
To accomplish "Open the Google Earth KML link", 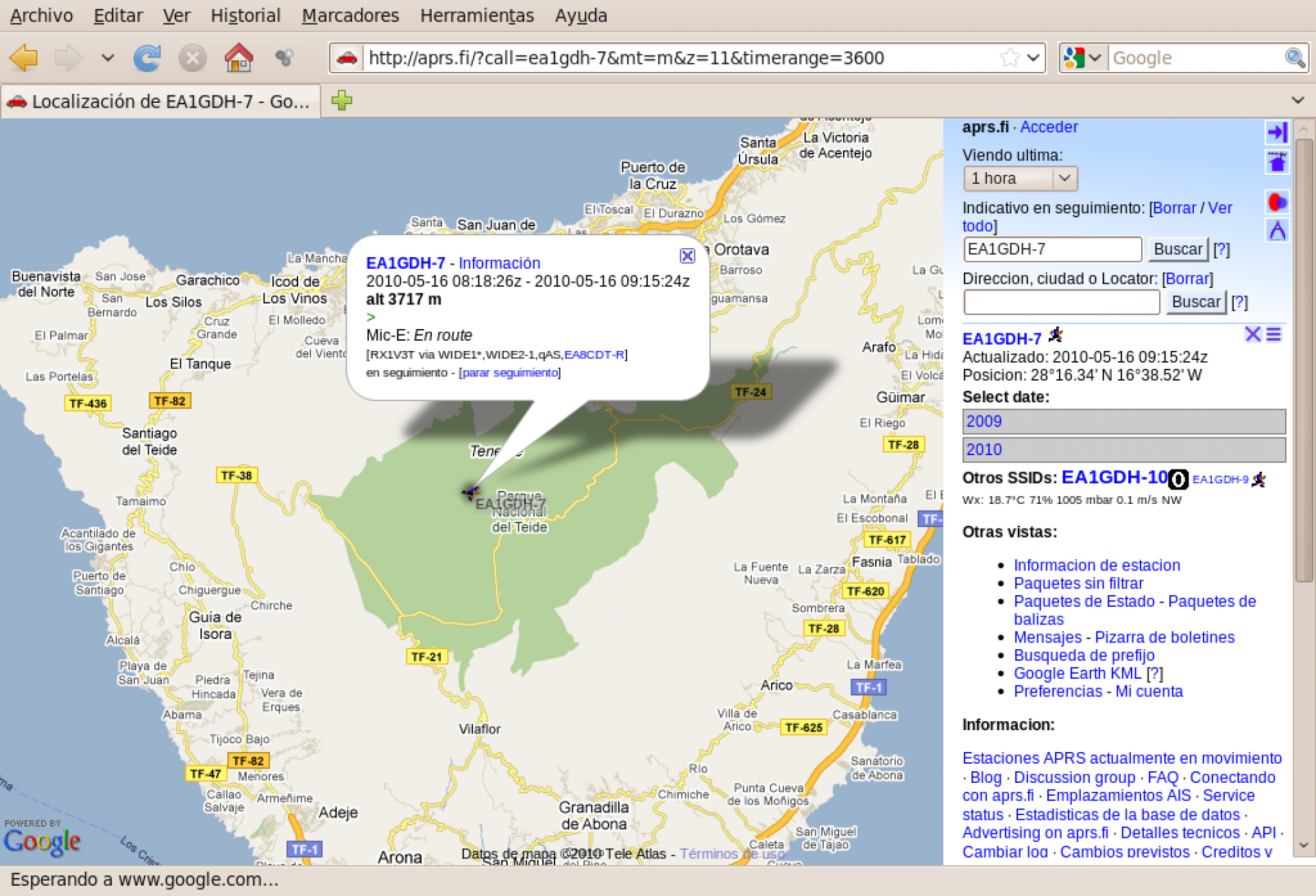I will [x=1077, y=673].
